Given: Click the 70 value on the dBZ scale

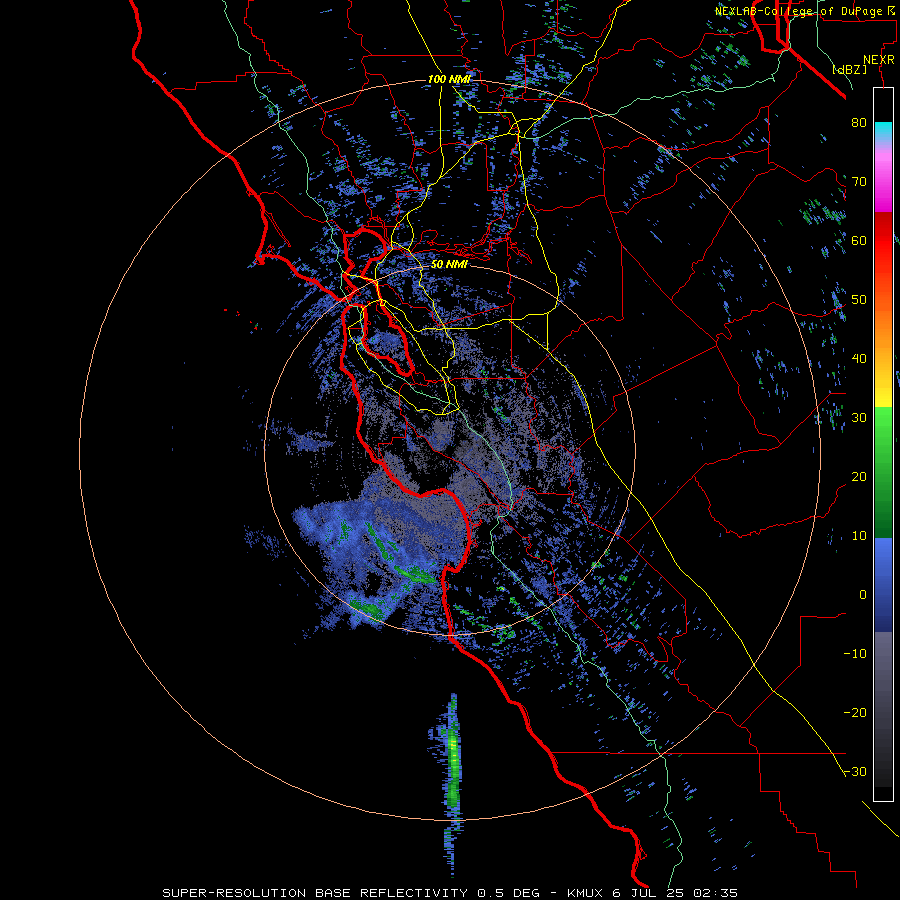Looking at the screenshot, I should (859, 181).
